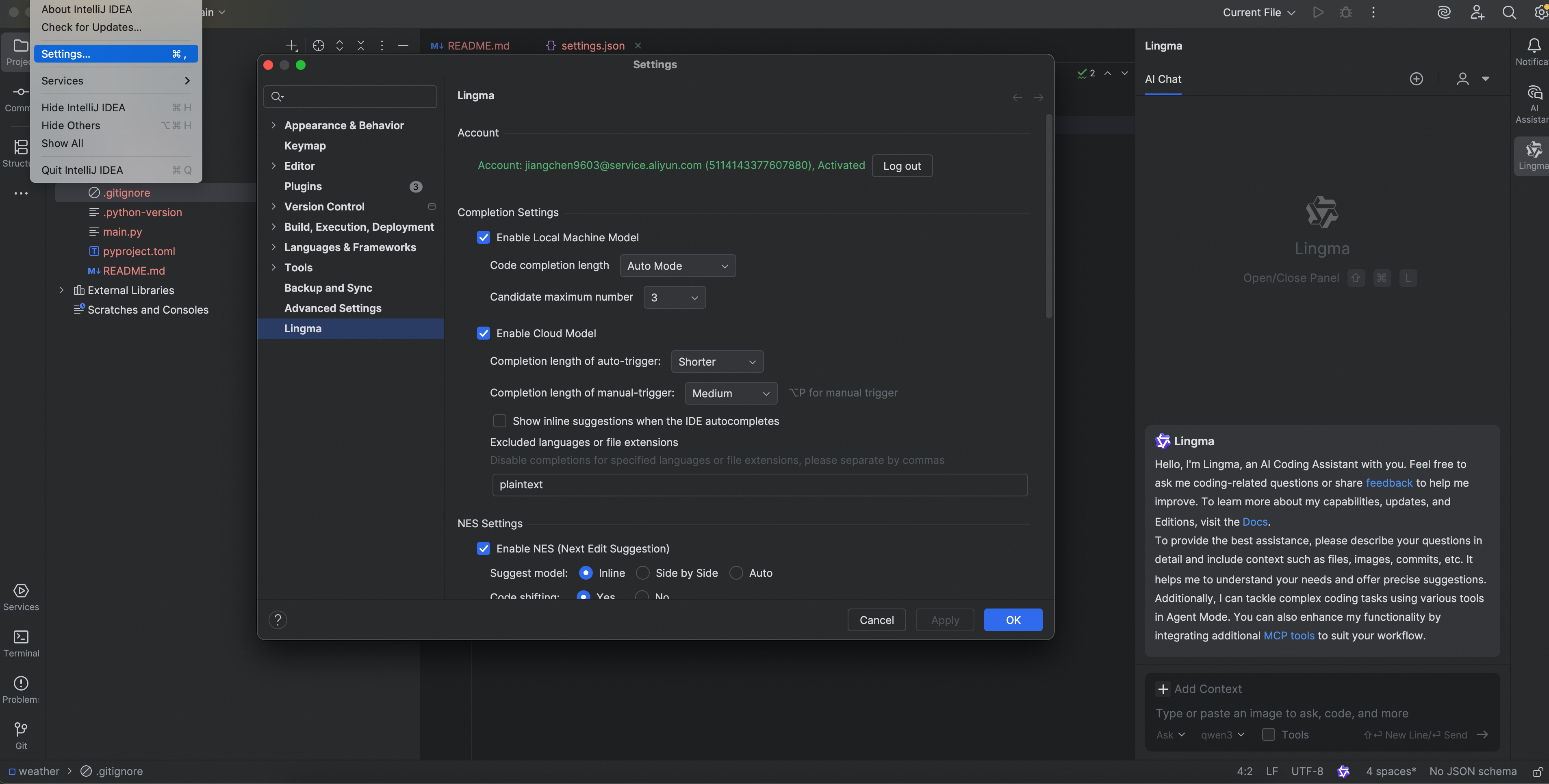Select the Auto suggest model radio
The width and height of the screenshot is (1549, 784).
[736, 573]
